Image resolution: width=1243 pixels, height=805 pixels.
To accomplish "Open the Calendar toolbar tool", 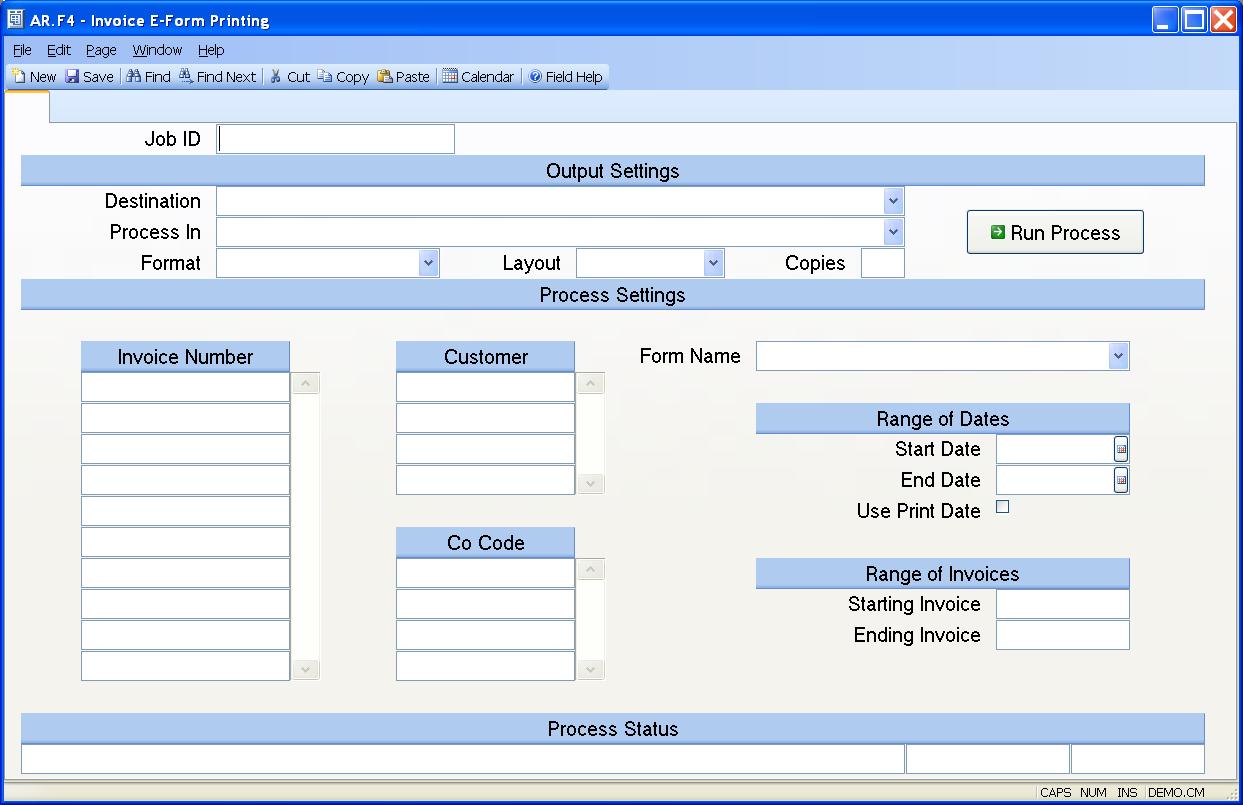I will 450,77.
